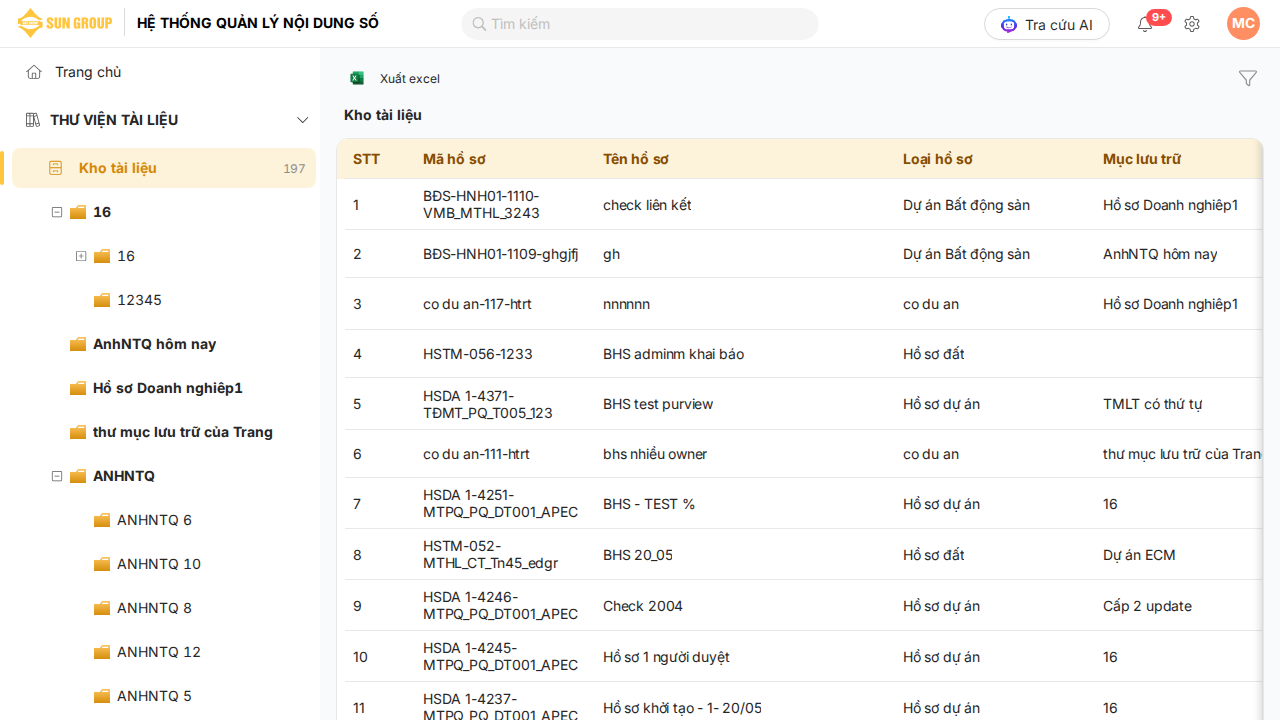Open the notifications bell
Screen dimensions: 1280x720
click(1145, 24)
